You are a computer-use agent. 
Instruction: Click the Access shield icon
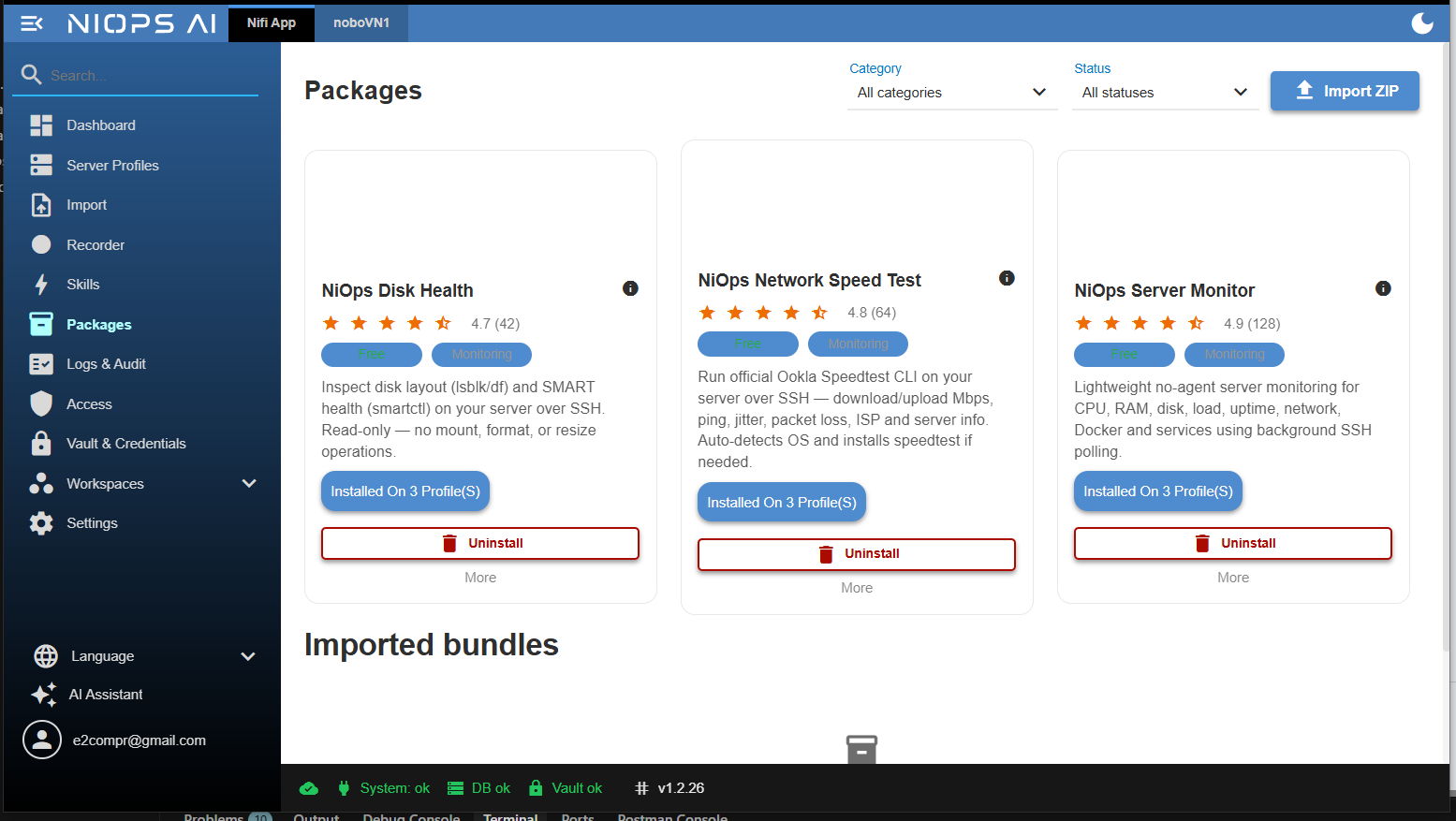click(41, 404)
